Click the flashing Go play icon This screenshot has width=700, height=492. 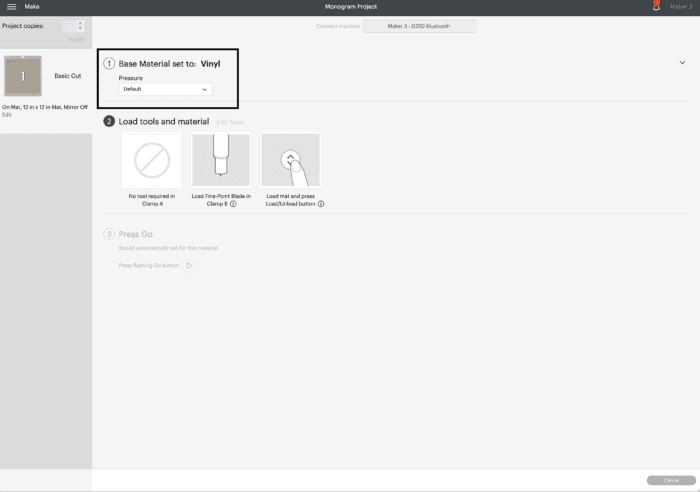point(189,265)
